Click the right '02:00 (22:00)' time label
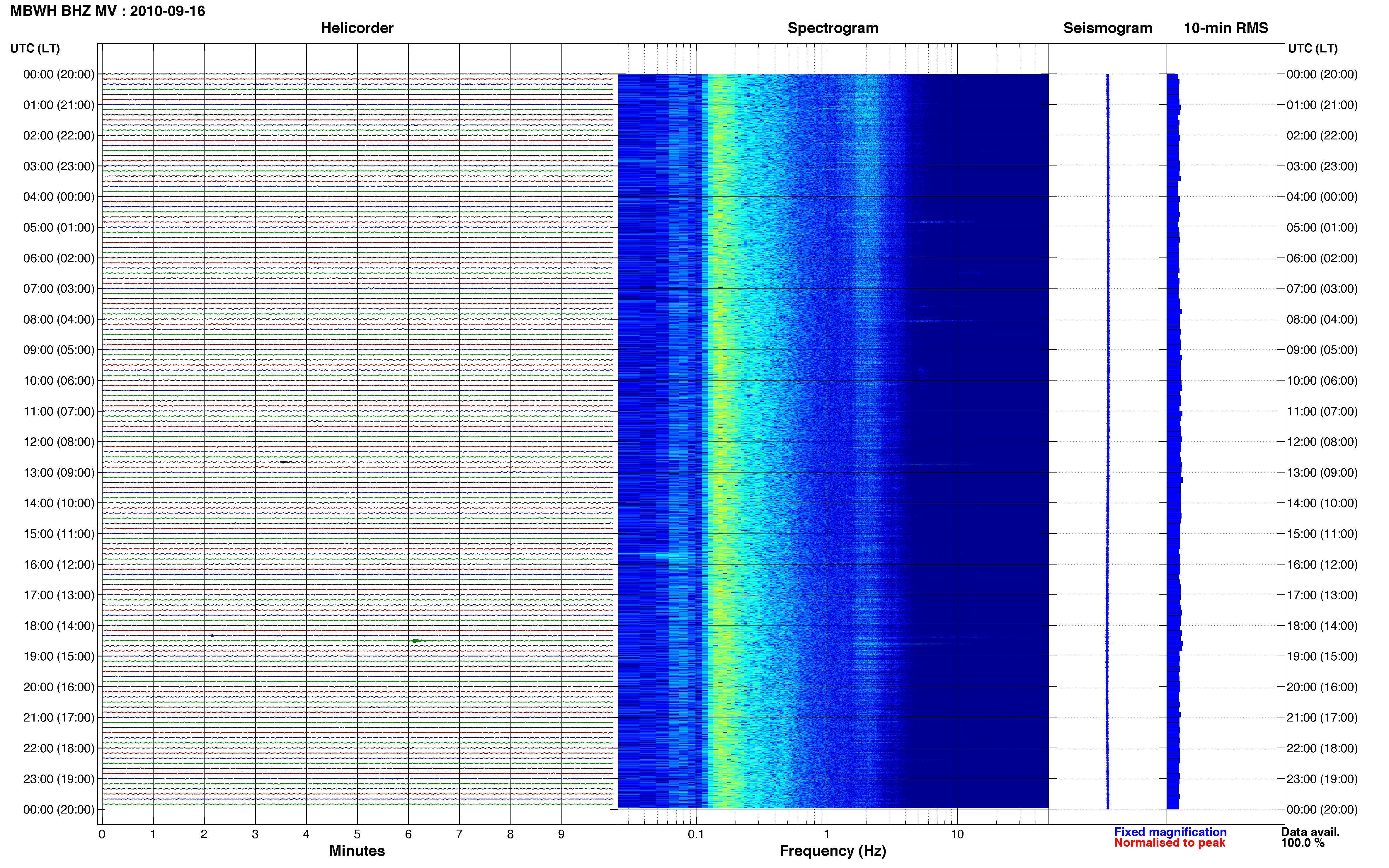 click(x=1322, y=135)
